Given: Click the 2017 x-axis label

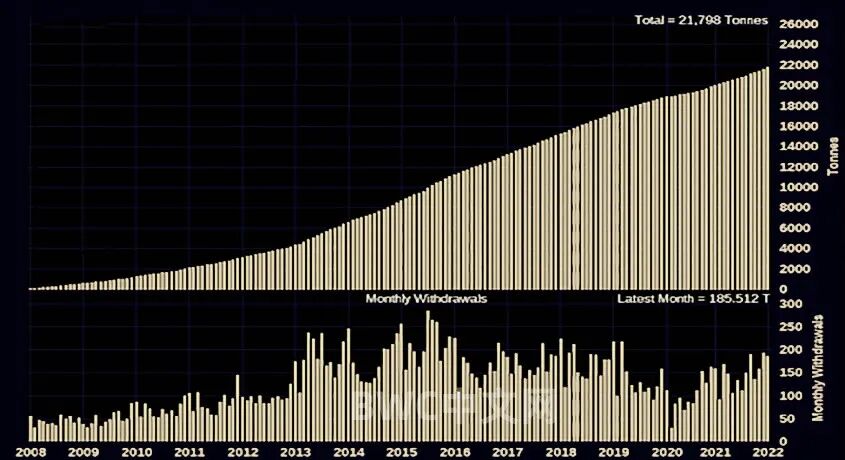Looking at the screenshot, I should pyautogui.click(x=507, y=452).
